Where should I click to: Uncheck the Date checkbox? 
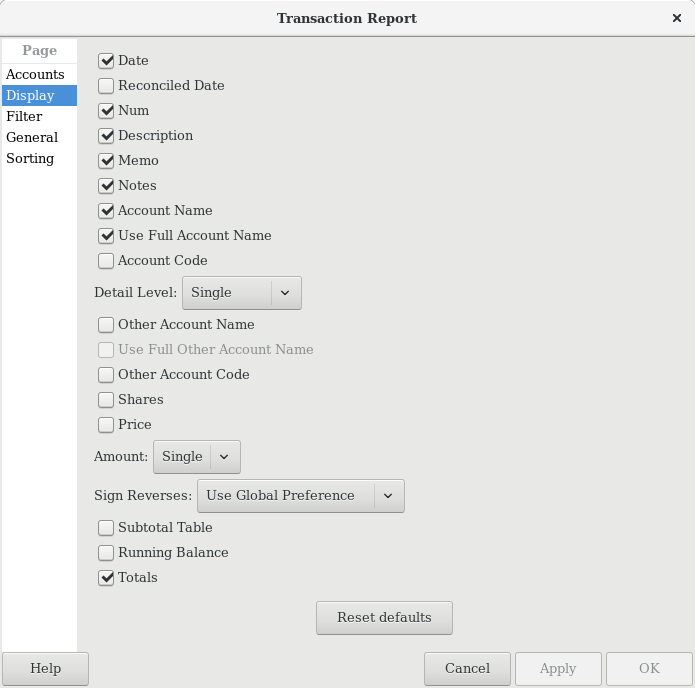pyautogui.click(x=106, y=61)
